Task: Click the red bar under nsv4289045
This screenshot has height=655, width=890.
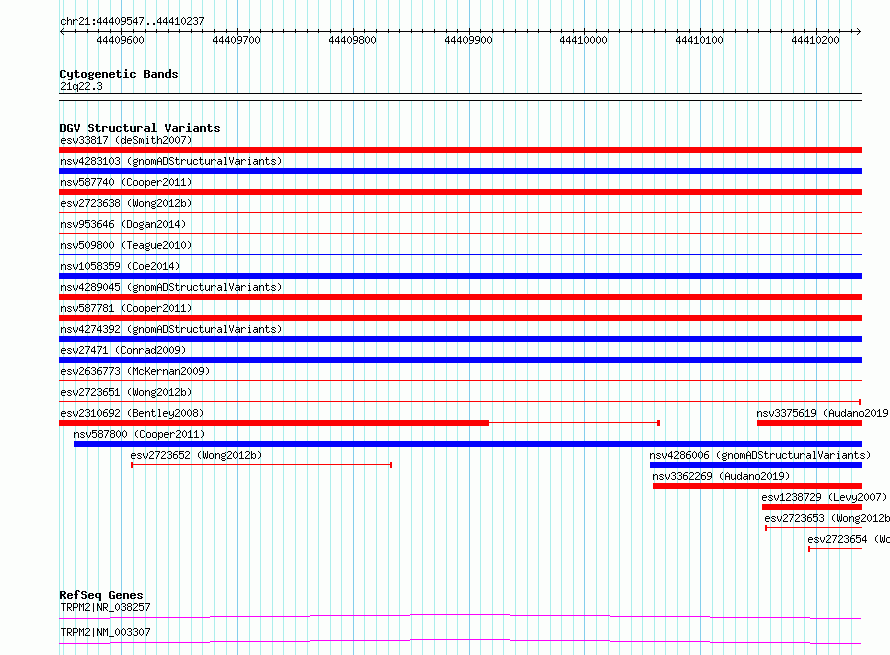Action: point(460,297)
